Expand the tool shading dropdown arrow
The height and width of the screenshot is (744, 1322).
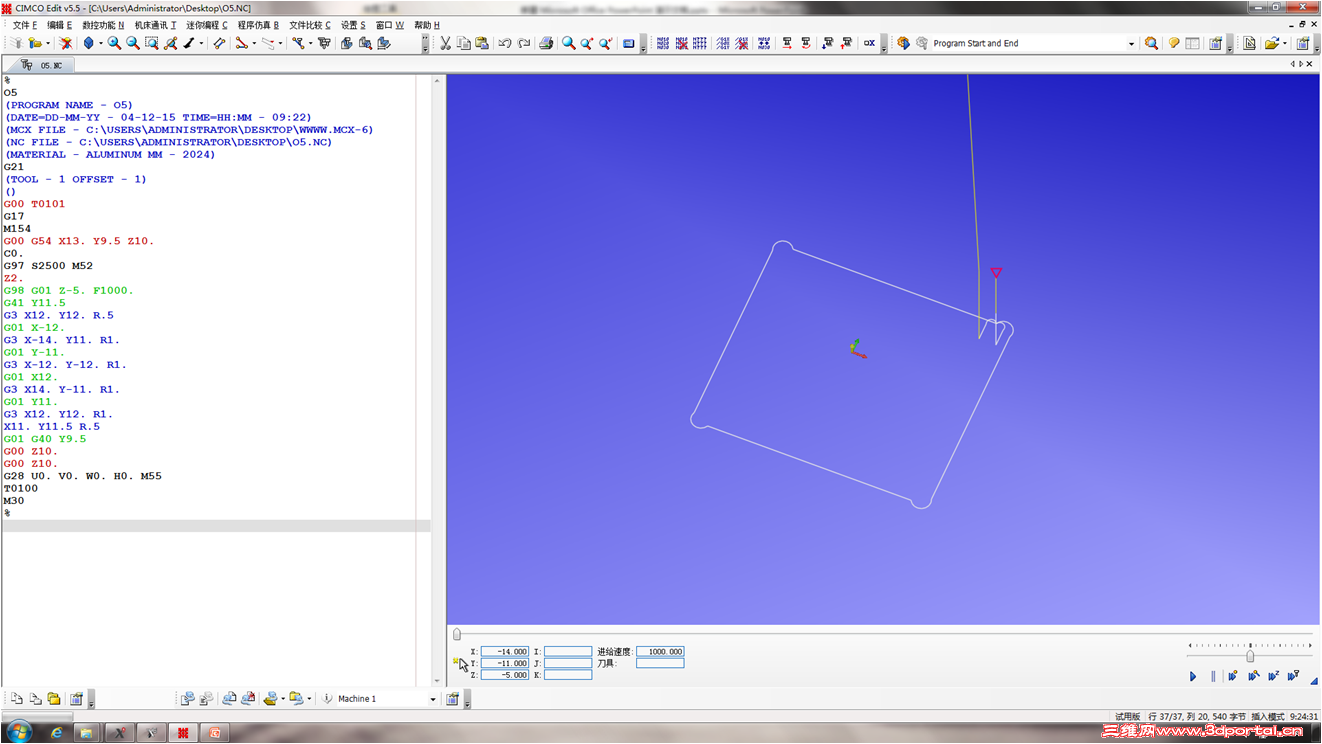click(x=200, y=43)
